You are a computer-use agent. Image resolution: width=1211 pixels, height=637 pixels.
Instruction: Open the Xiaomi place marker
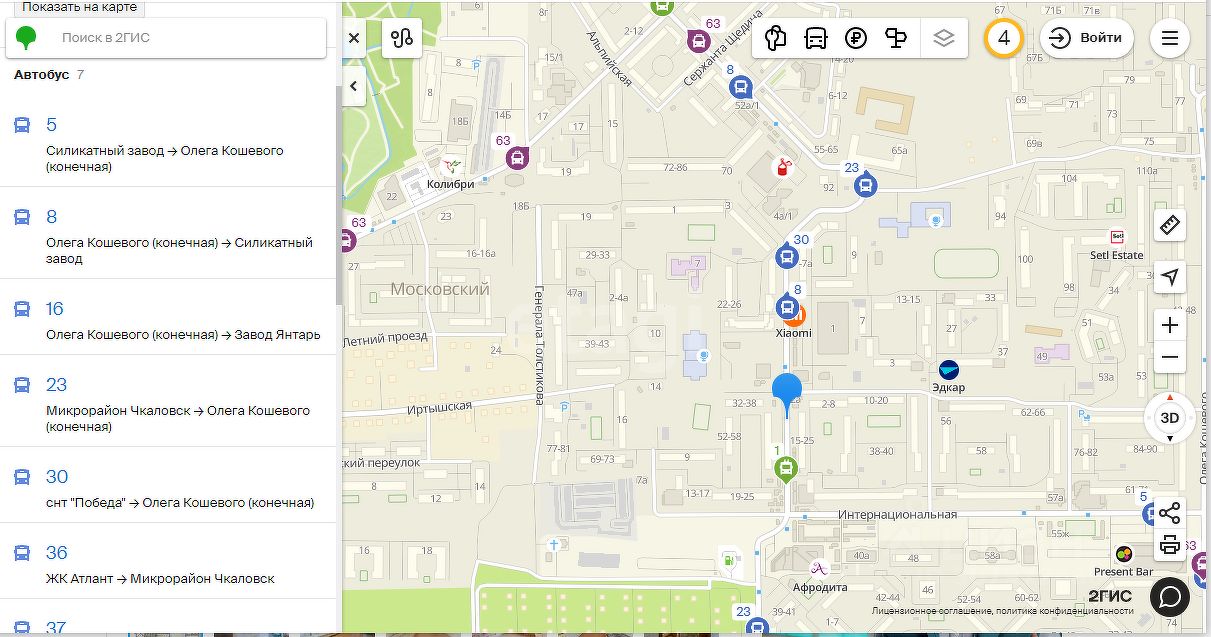tap(794, 316)
